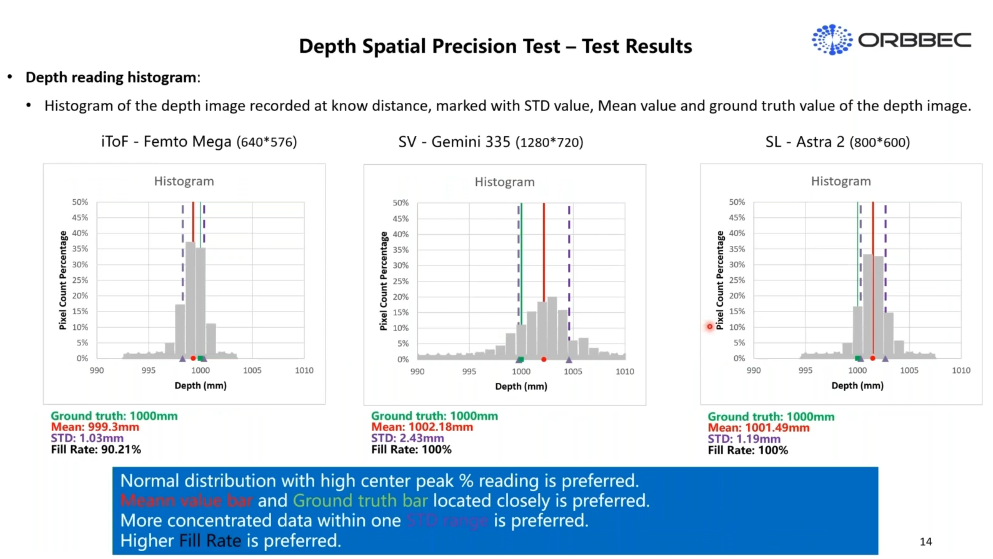Select the SV - Gemini 335 heading
This screenshot has width=993, height=559.
[490, 142]
